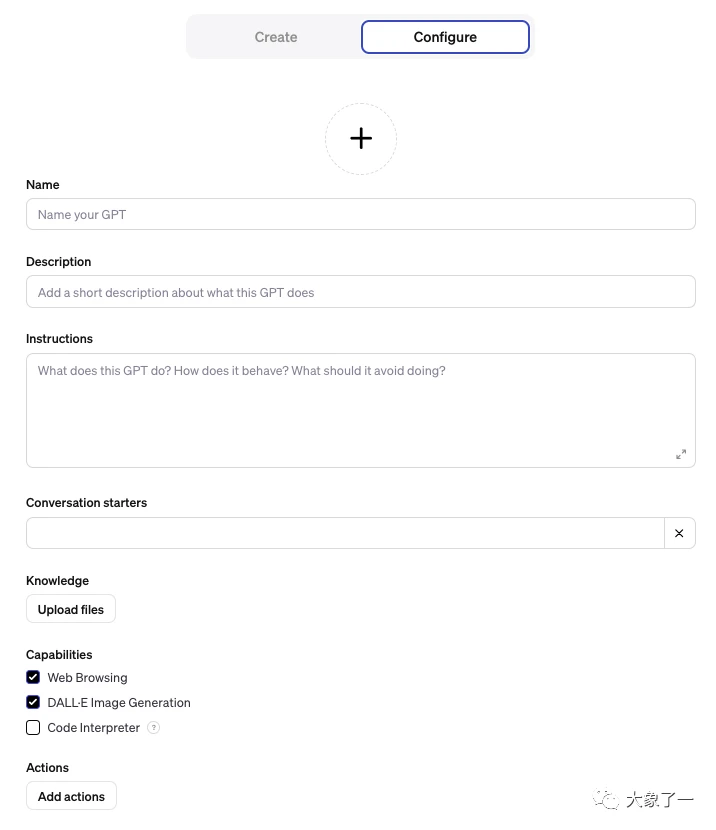Remove the conversation starter with X icon
This screenshot has height=830, width=716.
pos(679,533)
